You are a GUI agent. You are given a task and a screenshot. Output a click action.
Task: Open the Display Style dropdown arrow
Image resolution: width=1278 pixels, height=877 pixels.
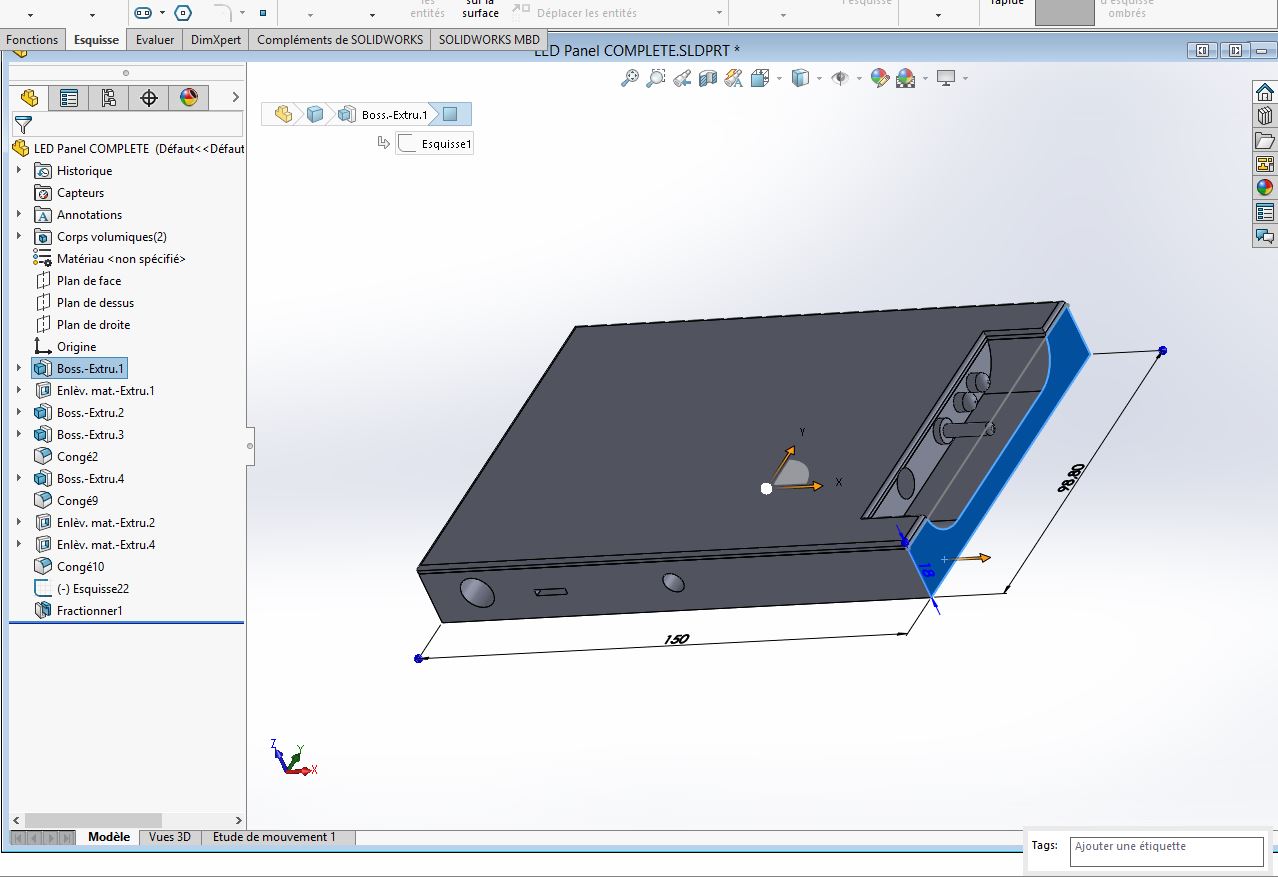click(819, 78)
